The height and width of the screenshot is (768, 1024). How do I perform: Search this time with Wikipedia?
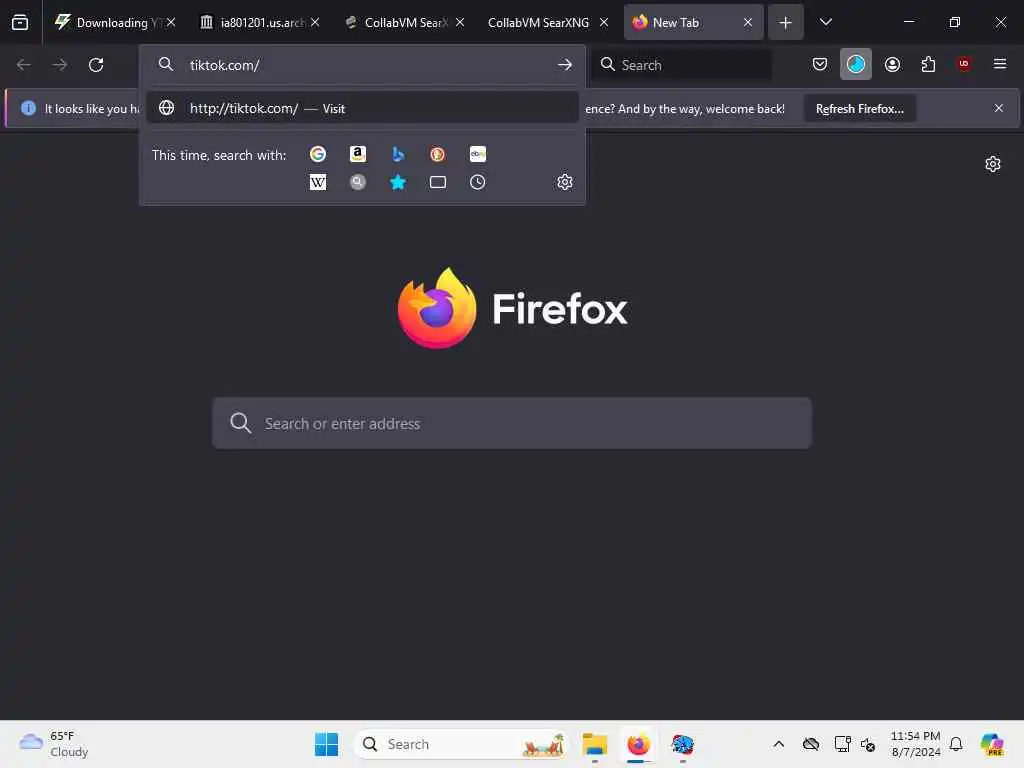point(318,182)
